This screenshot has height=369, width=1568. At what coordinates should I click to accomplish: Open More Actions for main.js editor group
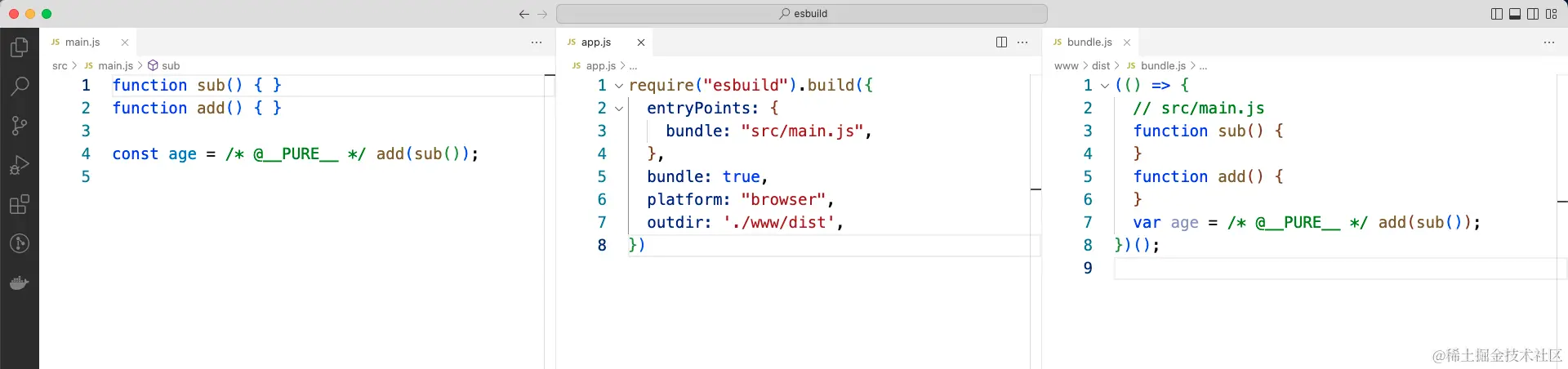pyautogui.click(x=537, y=42)
